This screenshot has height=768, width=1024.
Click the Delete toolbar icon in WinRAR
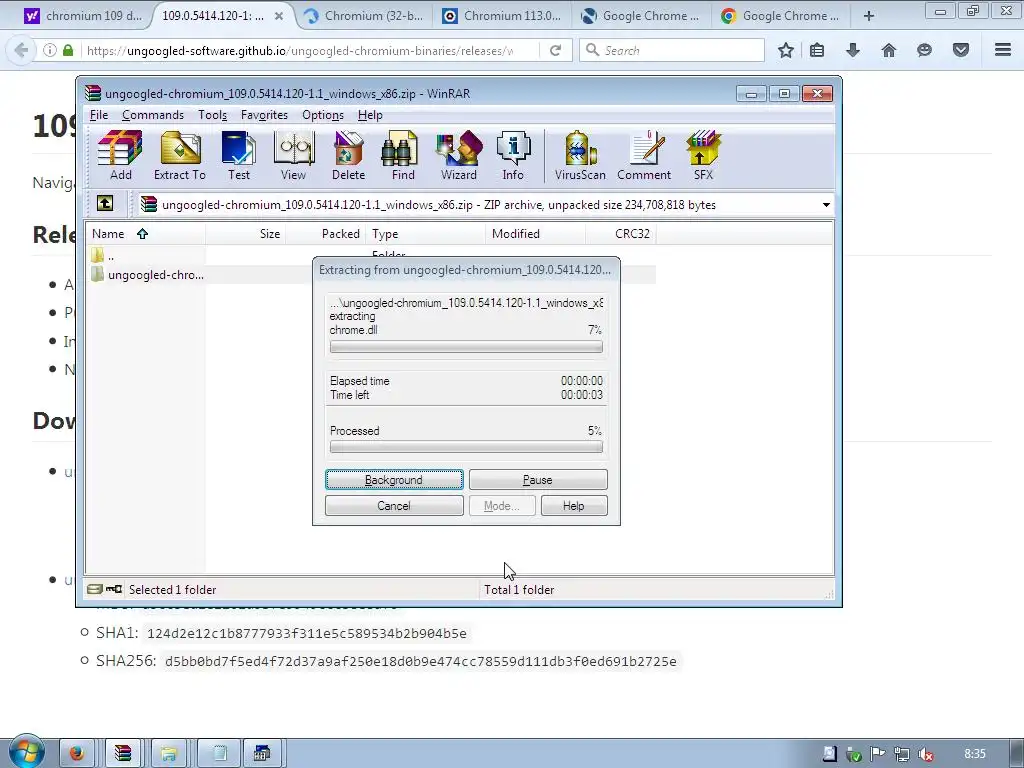[348, 155]
